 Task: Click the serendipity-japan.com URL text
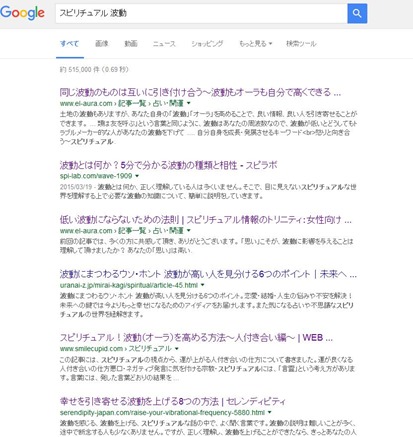tap(162, 413)
